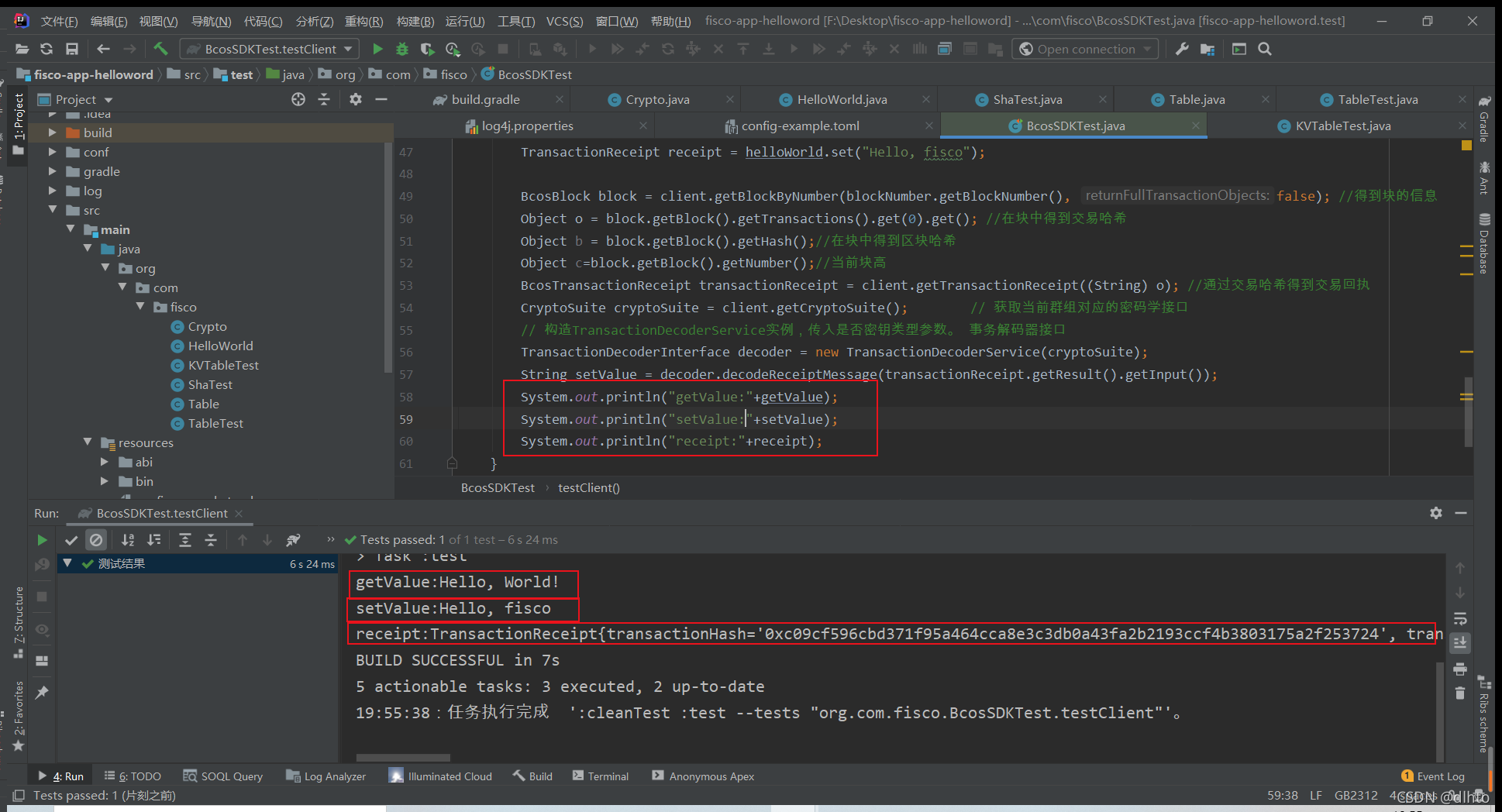Open the run configuration dropdown
The height and width of the screenshot is (812, 1502).
(270, 49)
